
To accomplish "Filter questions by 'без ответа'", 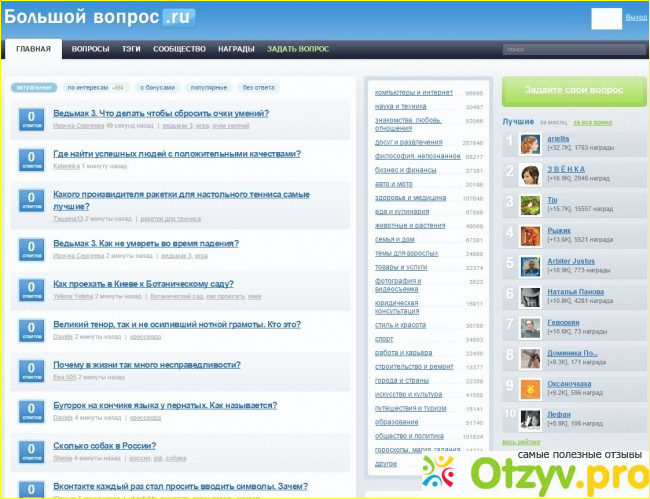I will (x=257, y=87).
